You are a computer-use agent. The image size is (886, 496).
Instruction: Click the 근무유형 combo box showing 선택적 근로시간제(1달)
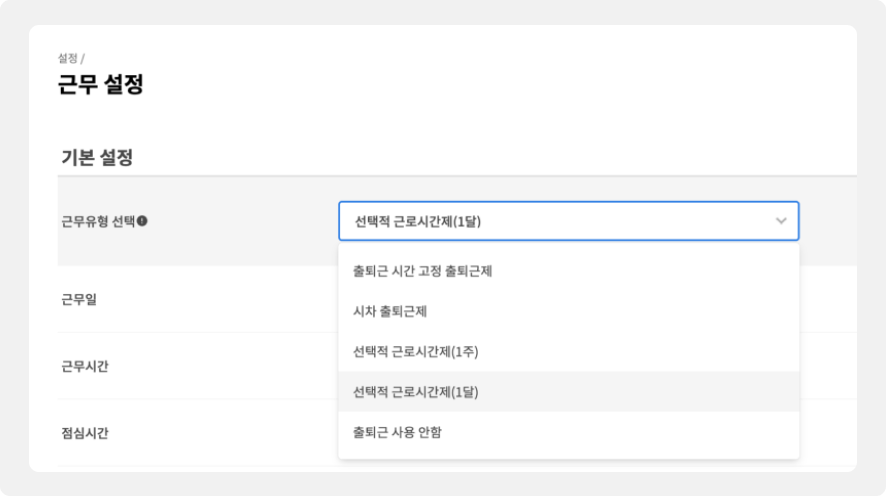point(550,221)
